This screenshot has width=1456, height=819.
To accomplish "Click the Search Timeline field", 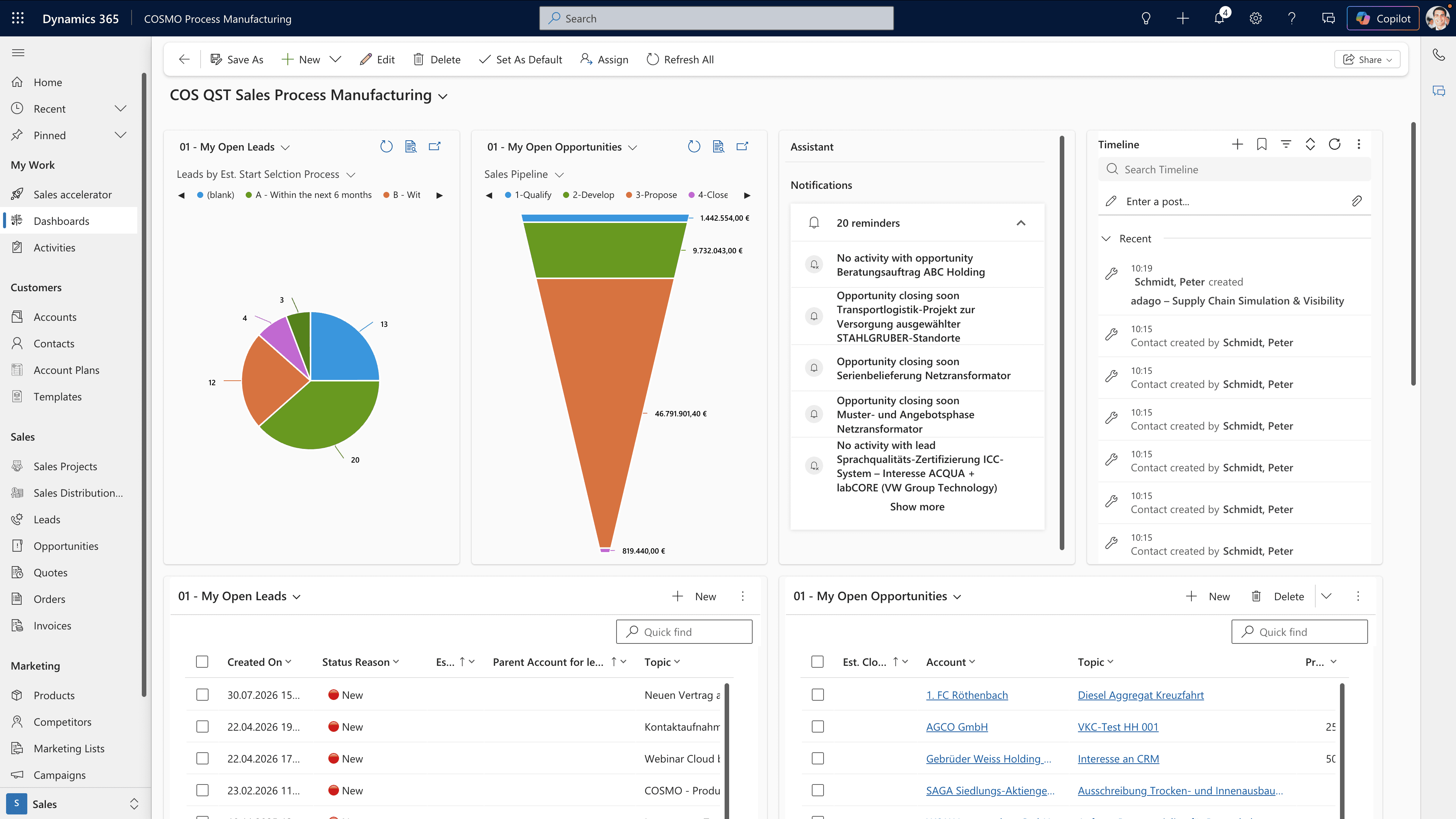I will (1235, 169).
